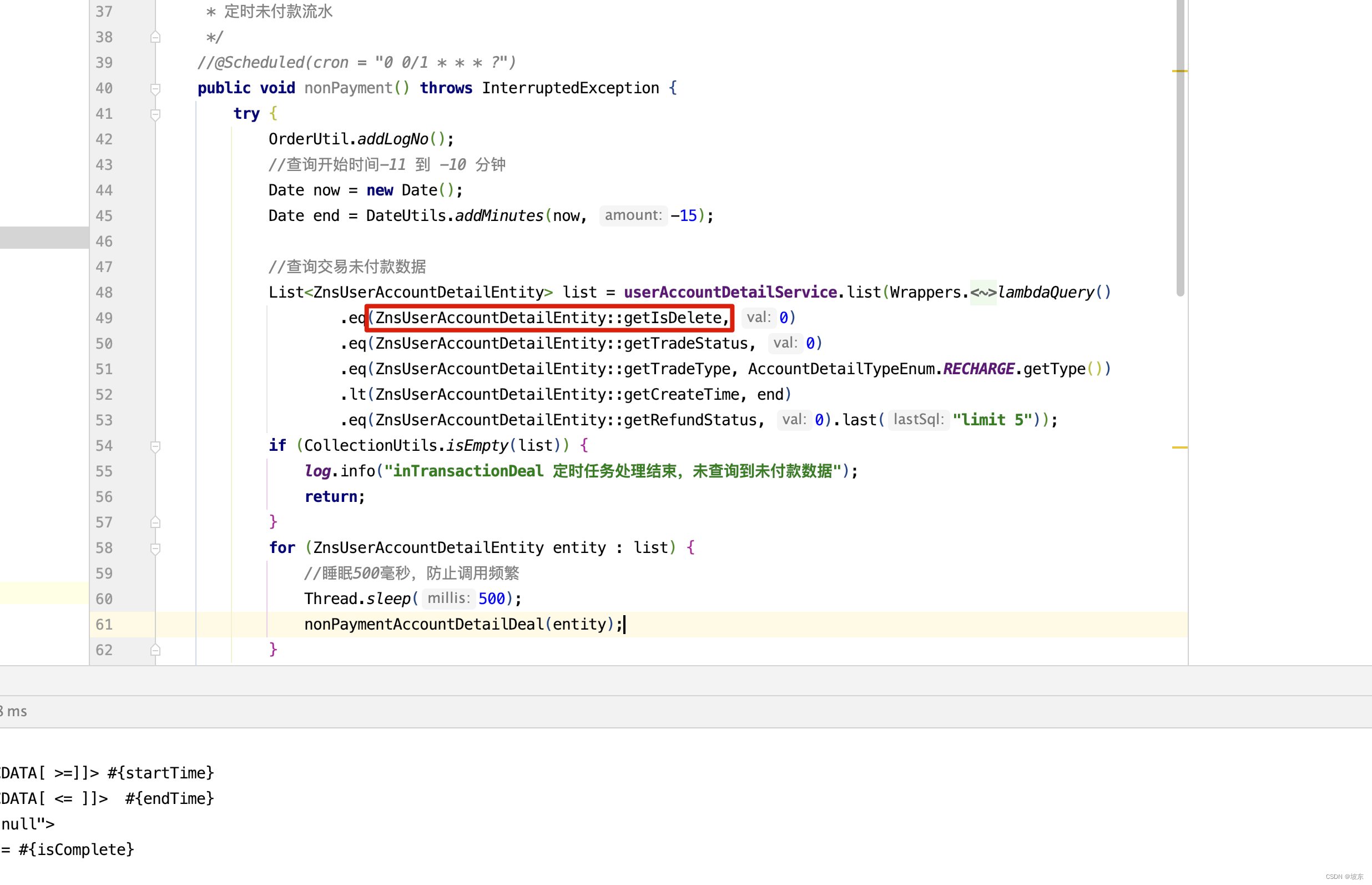
Task: Click the commented @Scheduled annotation line
Action: point(357,63)
